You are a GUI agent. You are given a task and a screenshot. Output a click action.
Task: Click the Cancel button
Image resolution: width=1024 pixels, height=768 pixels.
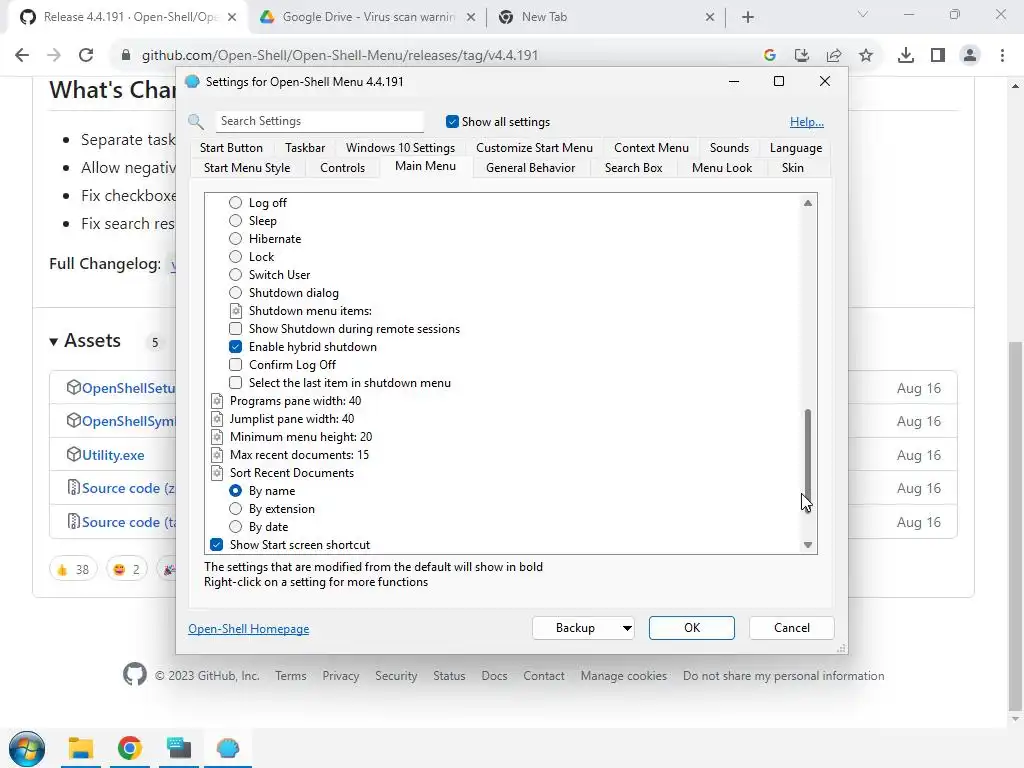[792, 628]
